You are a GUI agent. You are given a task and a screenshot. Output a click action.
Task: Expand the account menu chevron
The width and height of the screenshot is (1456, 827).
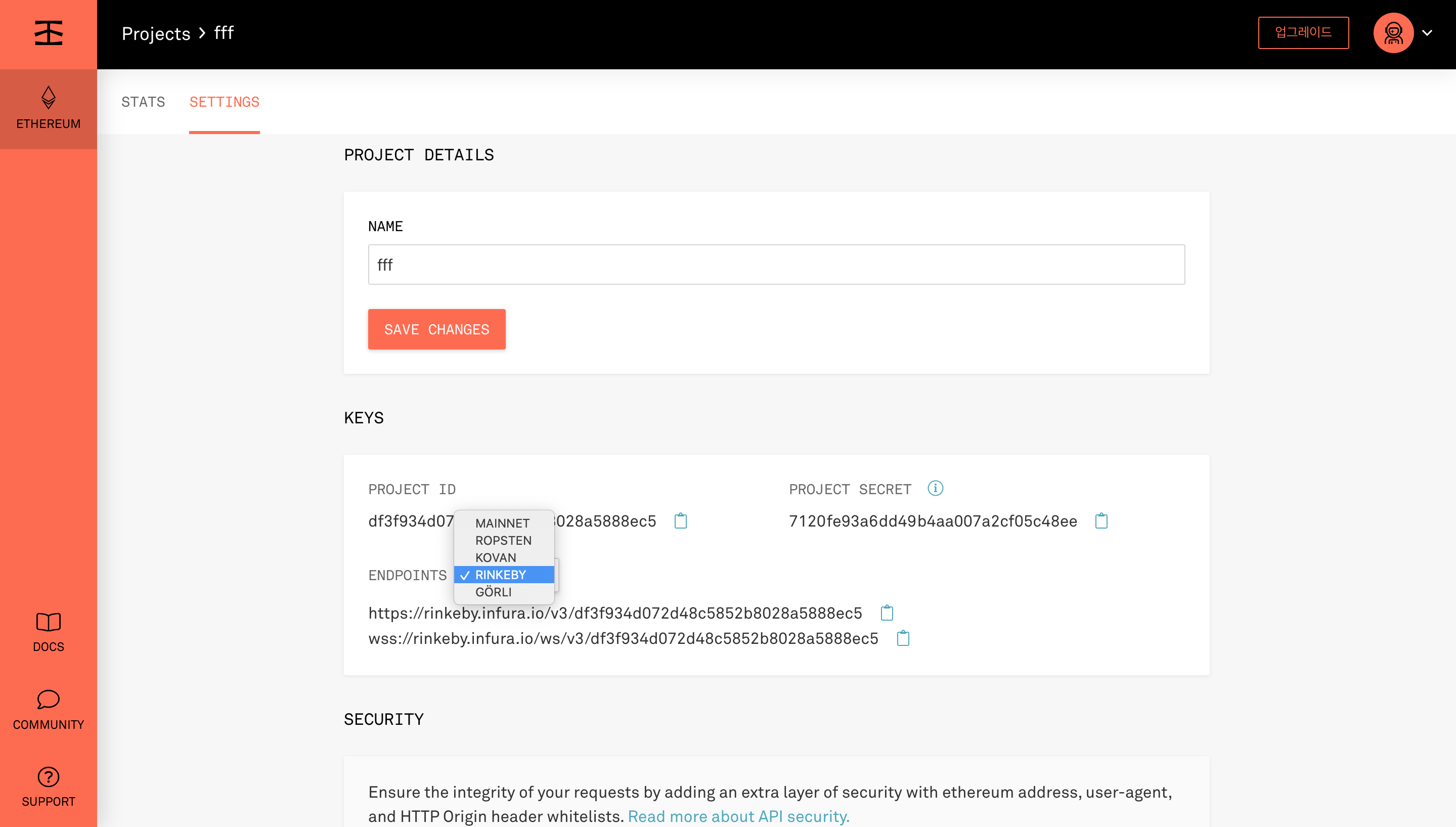pyautogui.click(x=1427, y=33)
